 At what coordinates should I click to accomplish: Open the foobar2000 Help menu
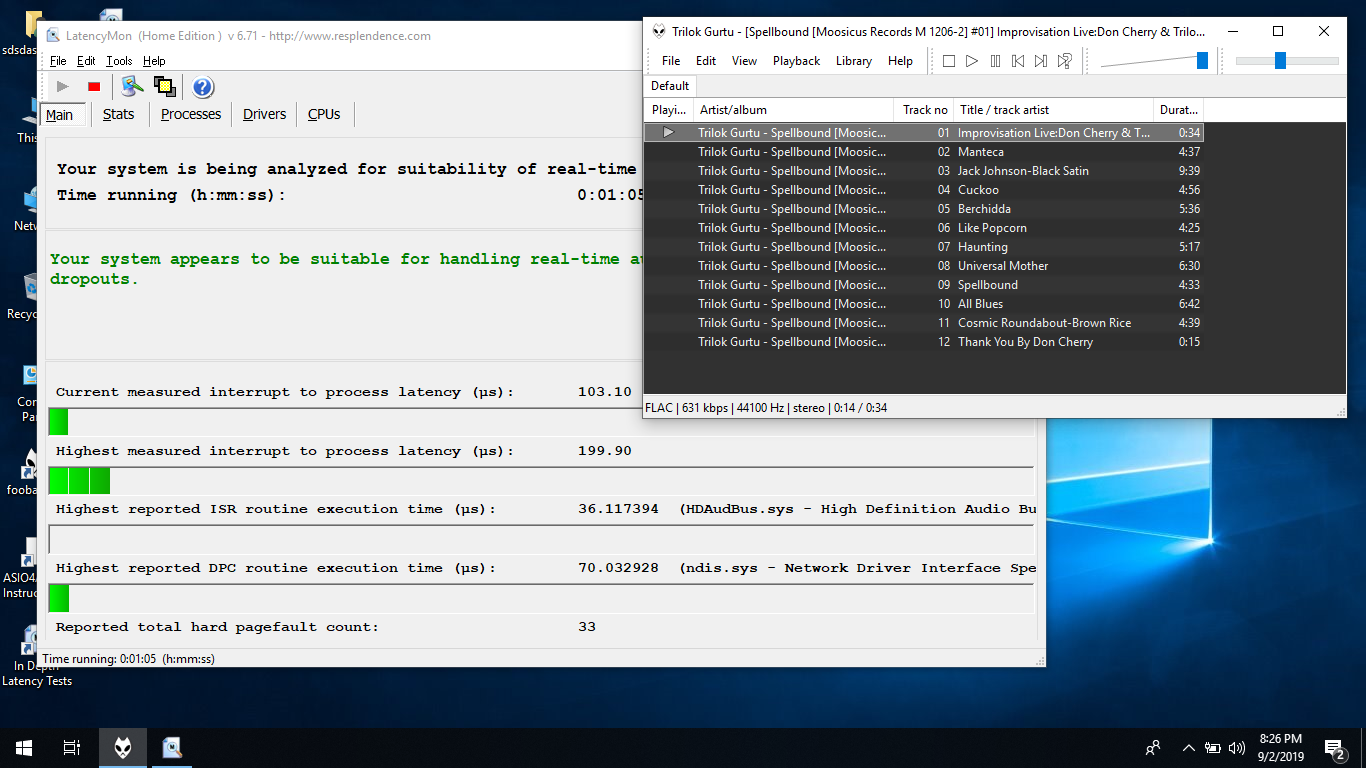coord(900,61)
